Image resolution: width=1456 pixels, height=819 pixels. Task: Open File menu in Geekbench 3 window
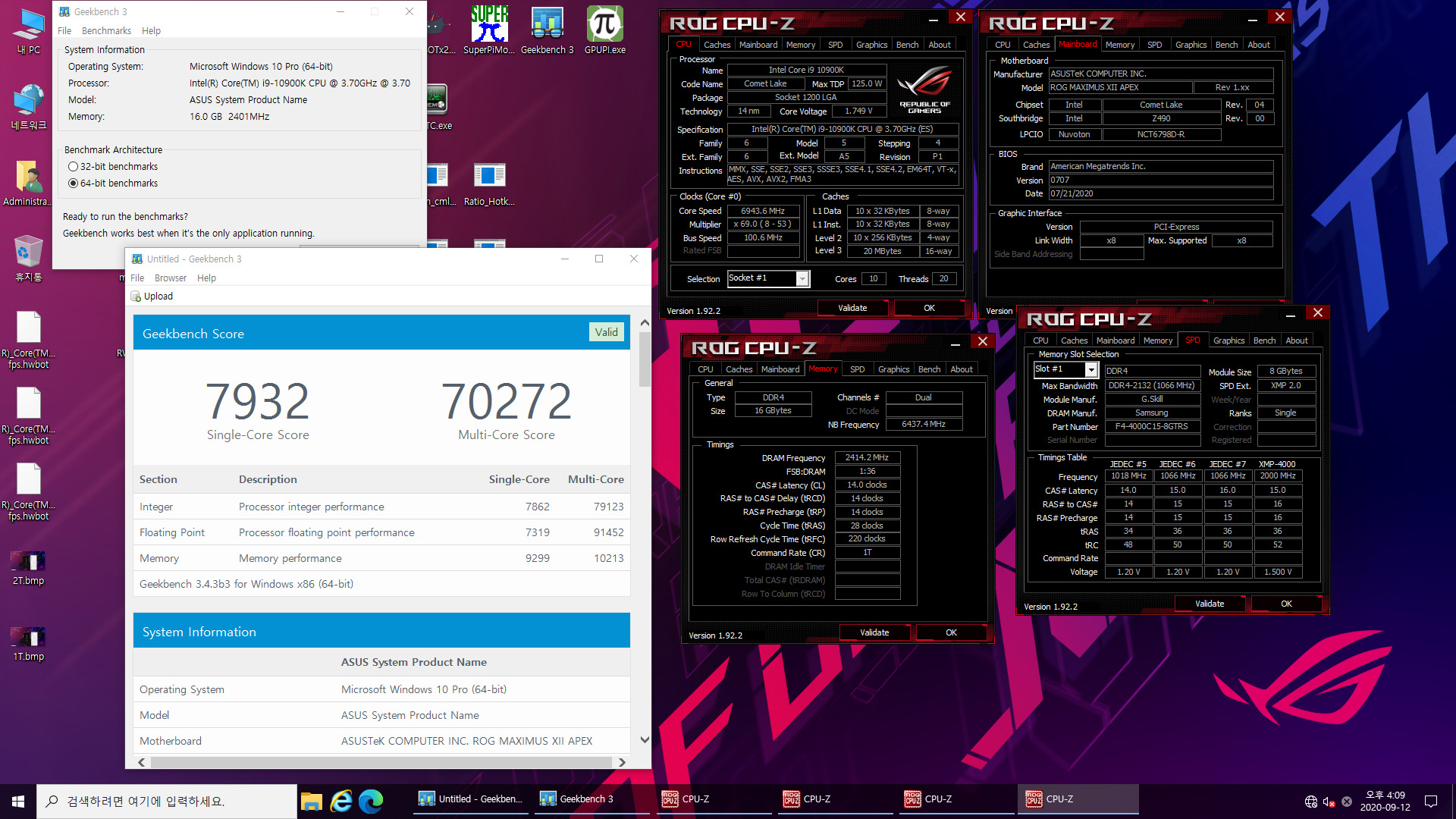pos(64,31)
